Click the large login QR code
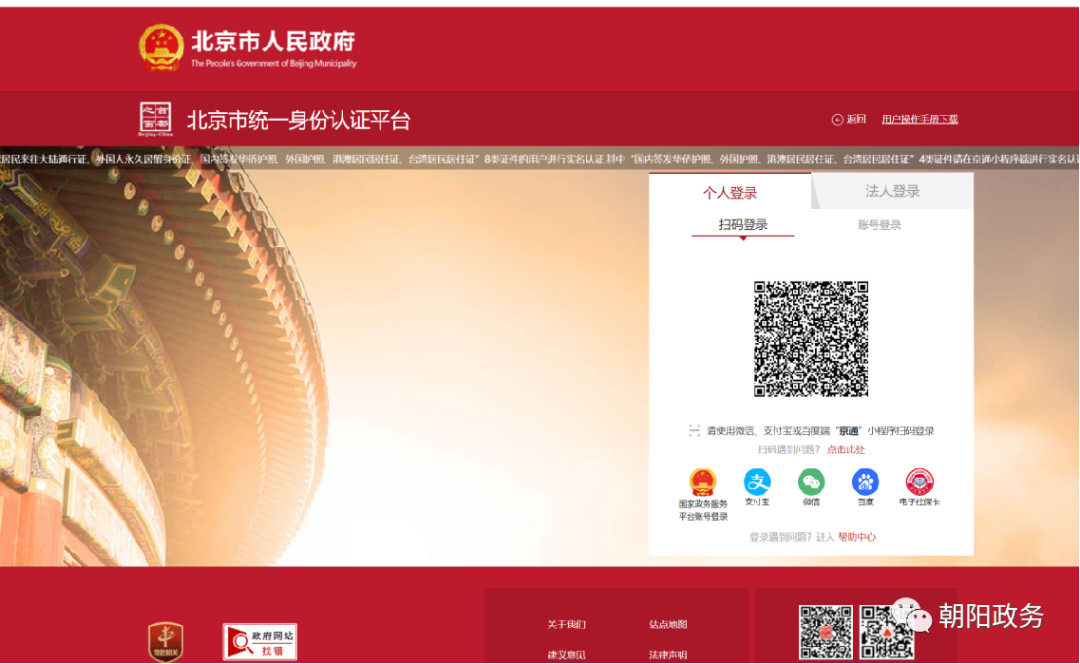Screen dimensions: 1080x664 (x=811, y=339)
